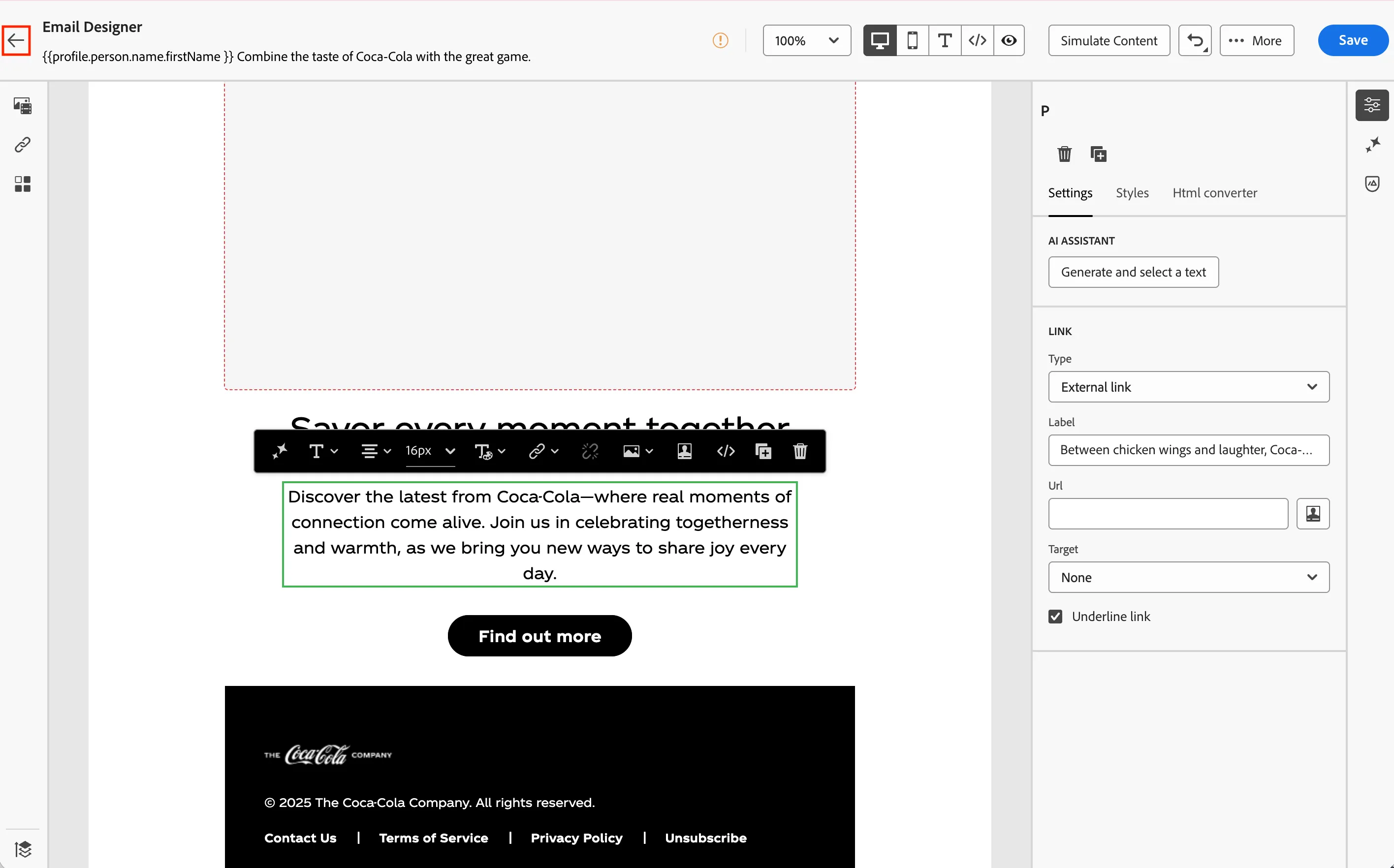The height and width of the screenshot is (868, 1394).
Task: Click the Unsubscribe footer link
Action: click(x=705, y=838)
